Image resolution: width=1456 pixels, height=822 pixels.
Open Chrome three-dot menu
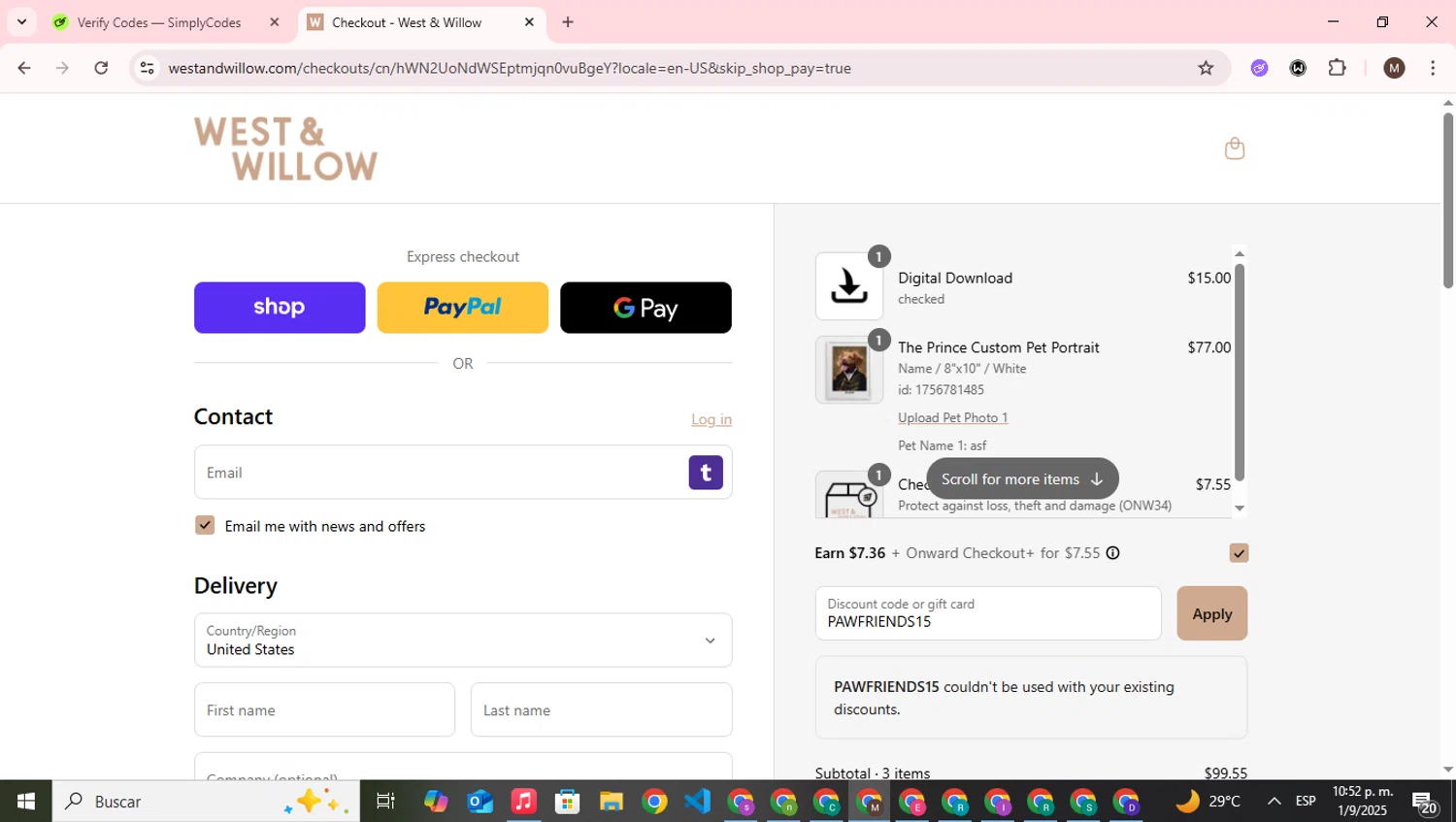[x=1433, y=68]
